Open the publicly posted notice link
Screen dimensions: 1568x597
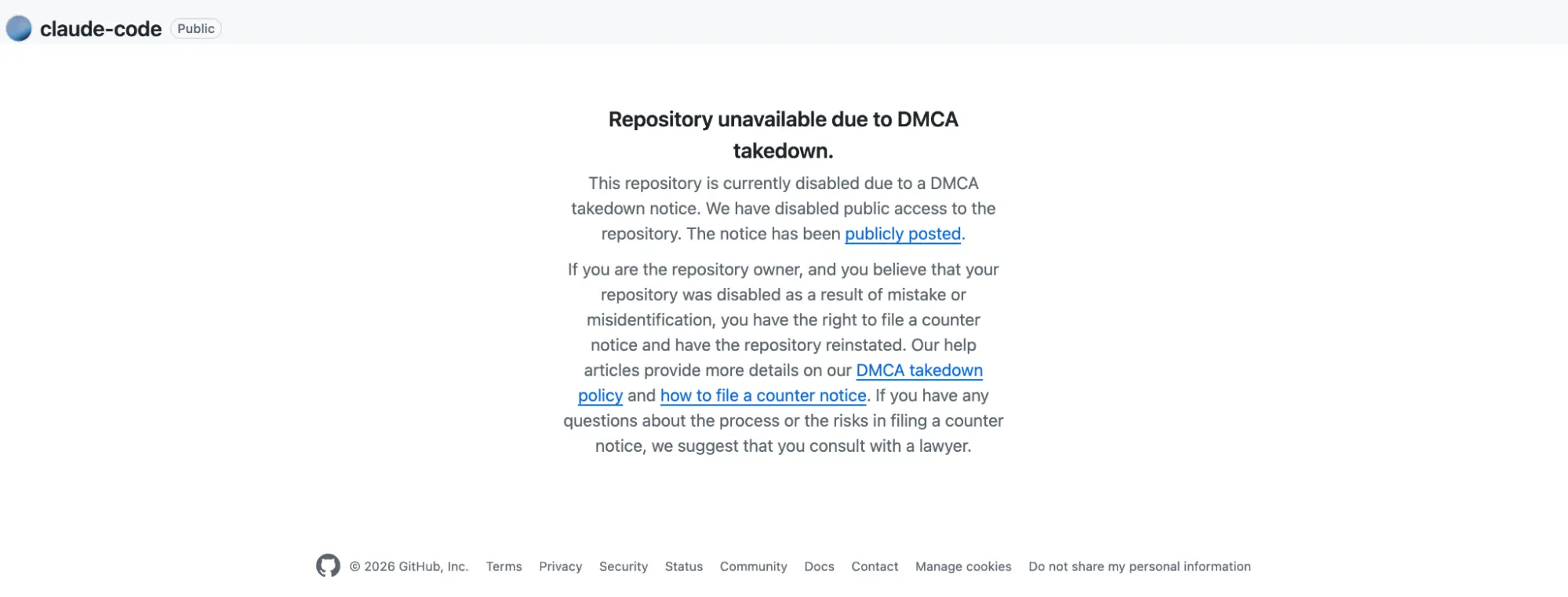tap(903, 234)
